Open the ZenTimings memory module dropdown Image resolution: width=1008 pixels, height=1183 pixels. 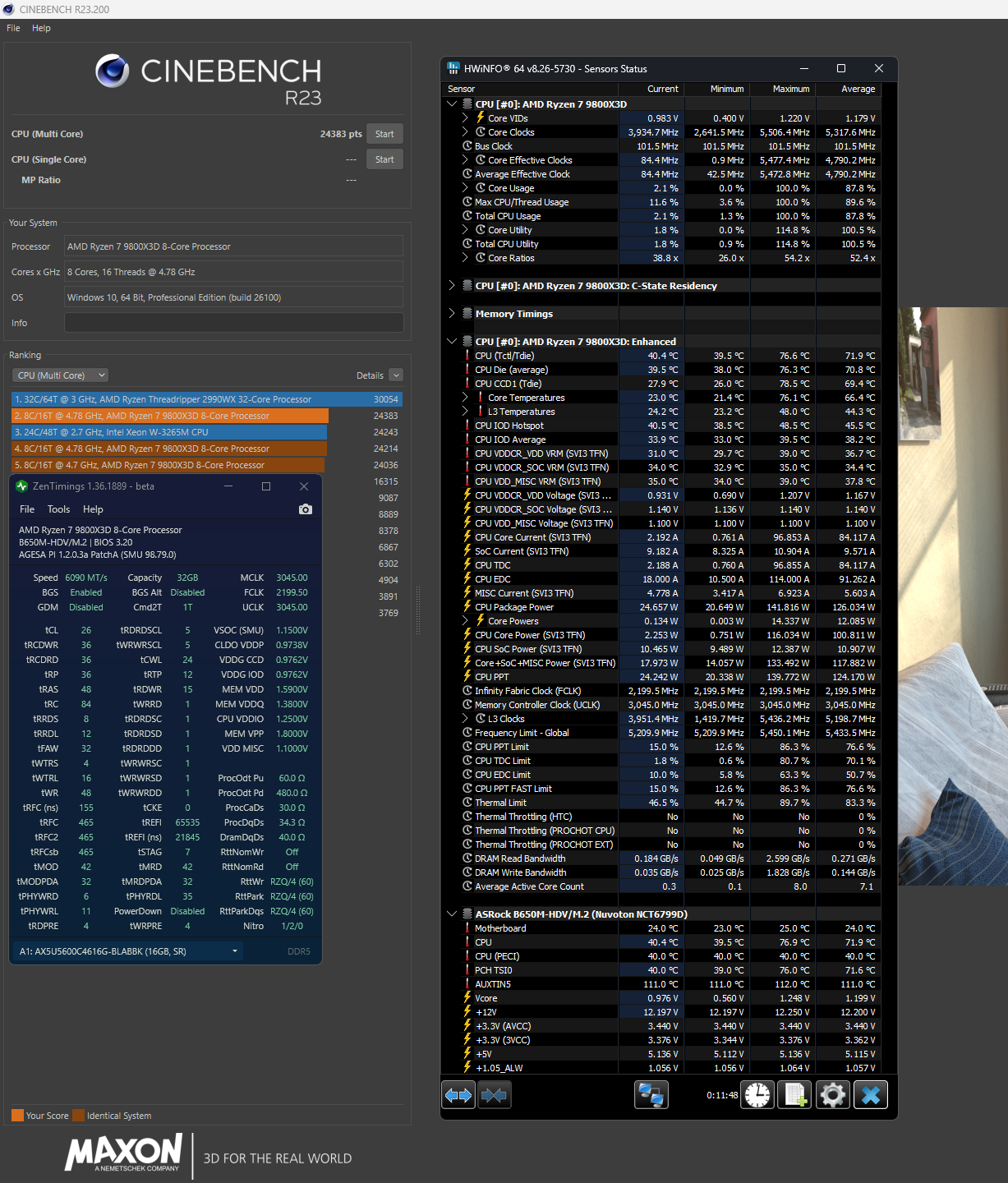(129, 951)
